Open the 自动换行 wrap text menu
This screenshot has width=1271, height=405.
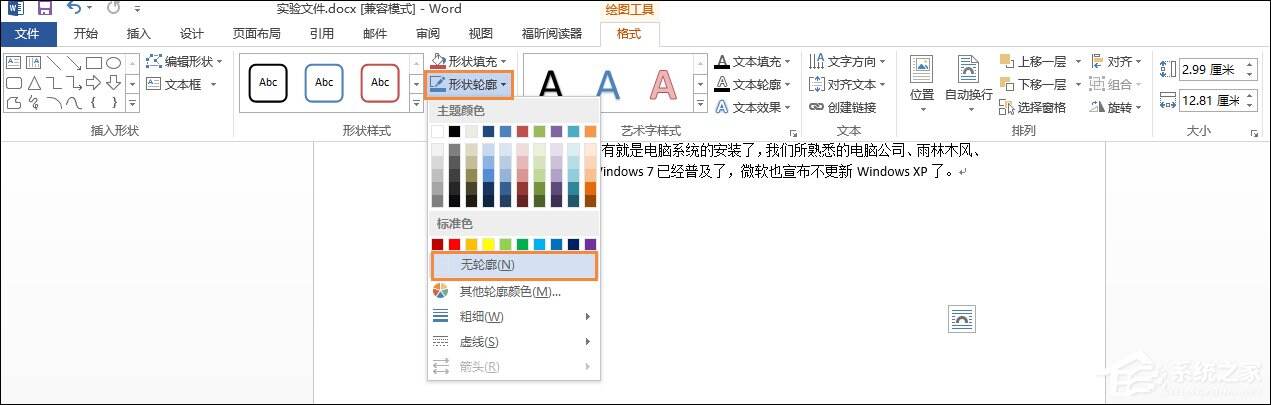(968, 84)
